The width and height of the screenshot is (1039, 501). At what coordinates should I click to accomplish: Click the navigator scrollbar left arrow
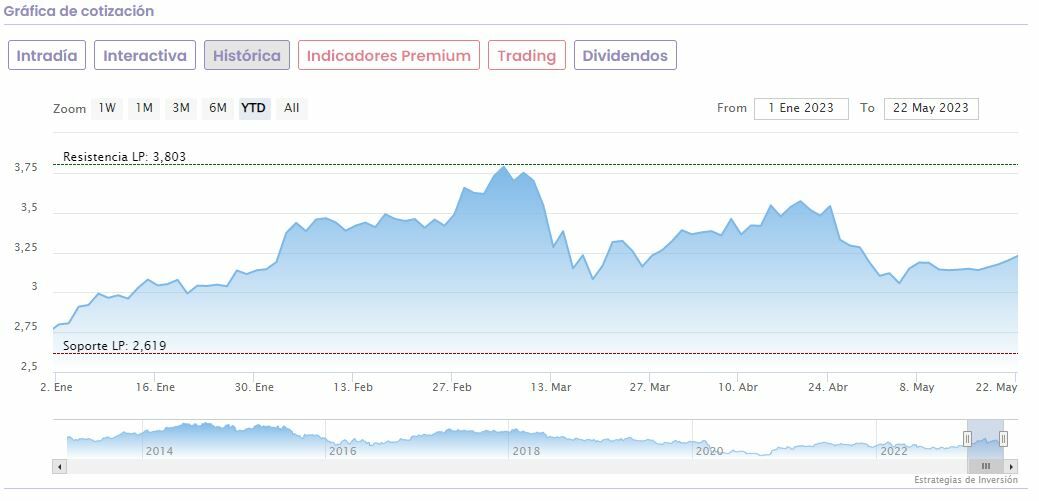coord(60,466)
